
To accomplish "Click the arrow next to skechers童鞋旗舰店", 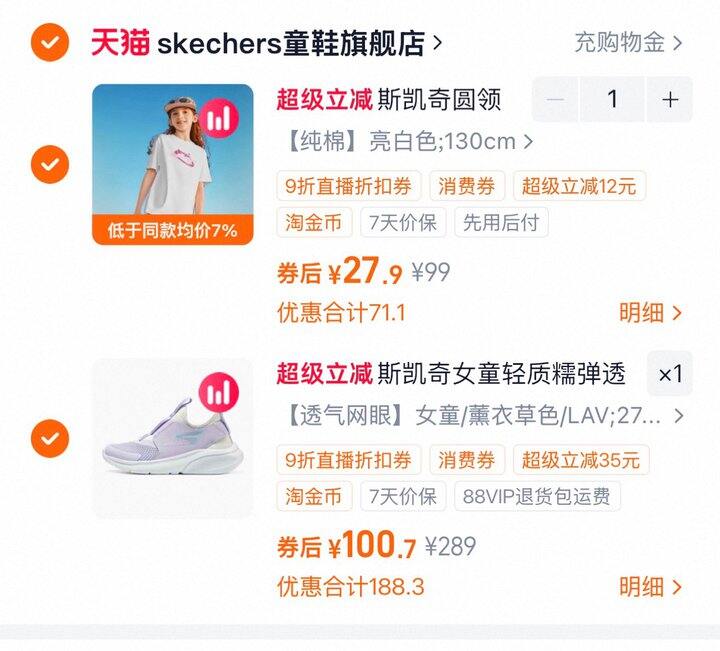I will [437, 43].
